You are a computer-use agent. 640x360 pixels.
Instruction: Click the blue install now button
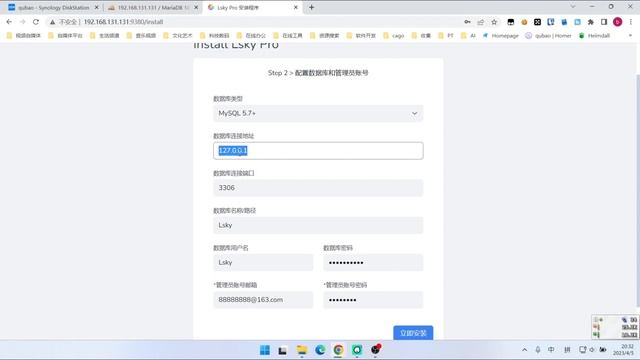[413, 333]
